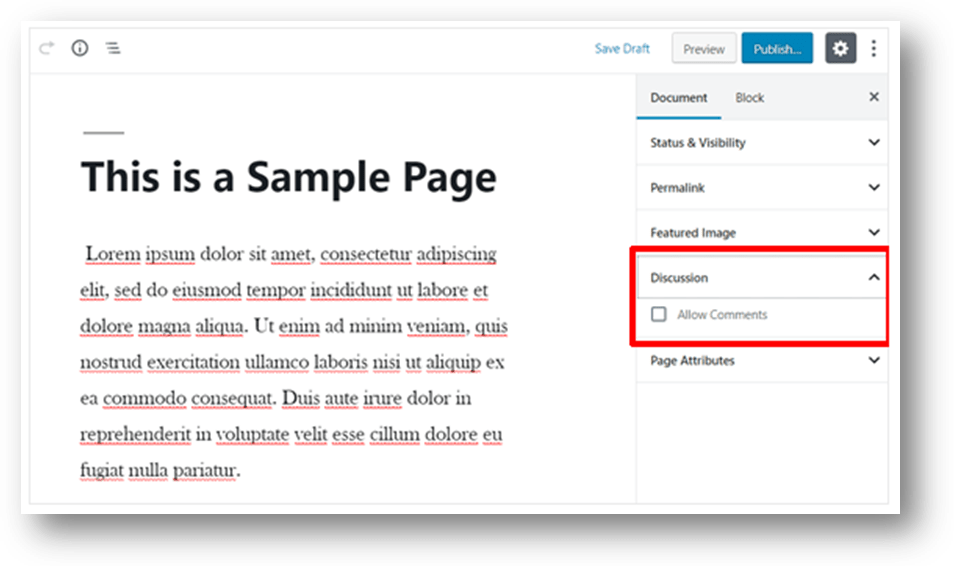Viewport: 954px width, 566px height.
Task: Switch to the Document tab
Action: (678, 97)
